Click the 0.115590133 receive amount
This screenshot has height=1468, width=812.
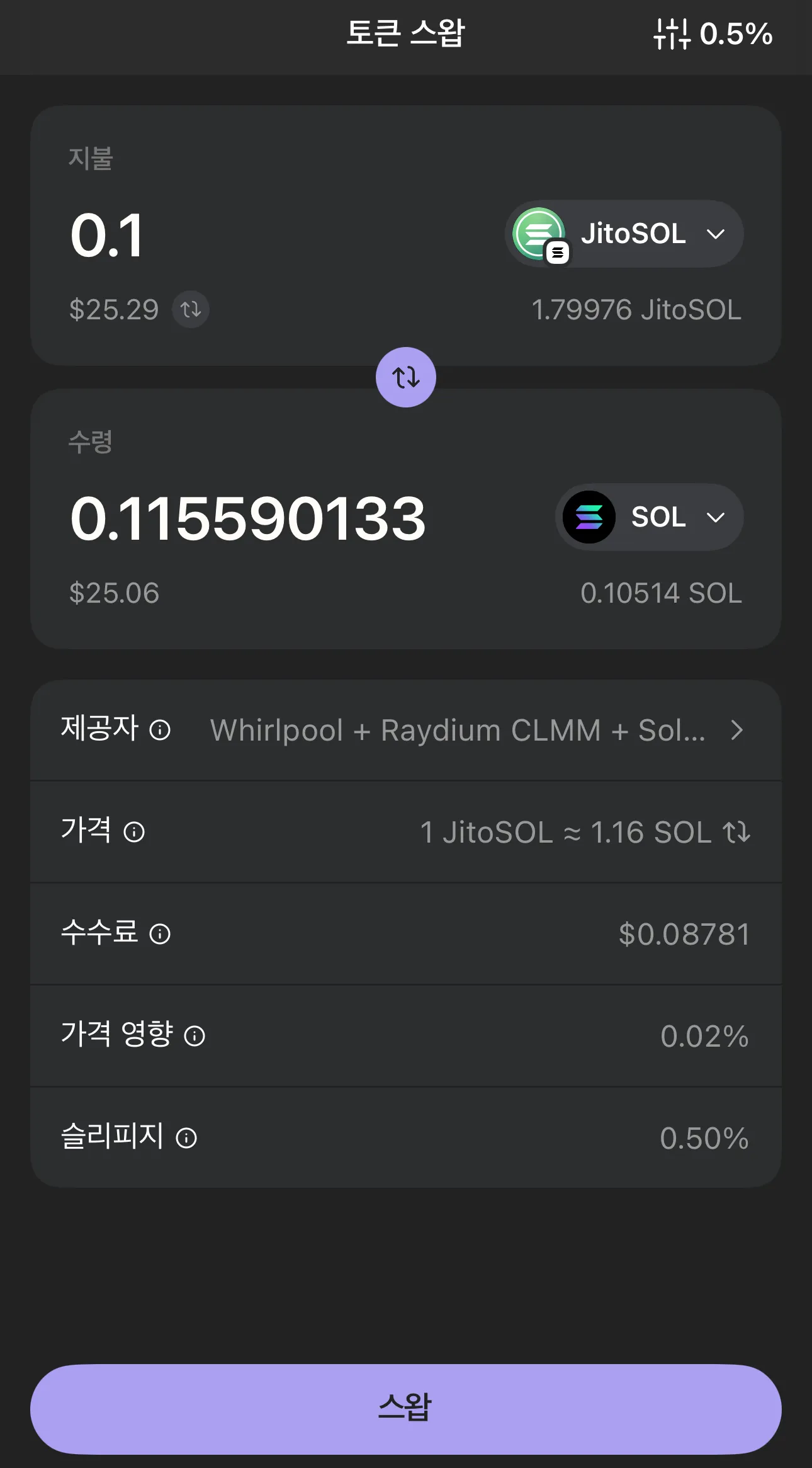[248, 519]
